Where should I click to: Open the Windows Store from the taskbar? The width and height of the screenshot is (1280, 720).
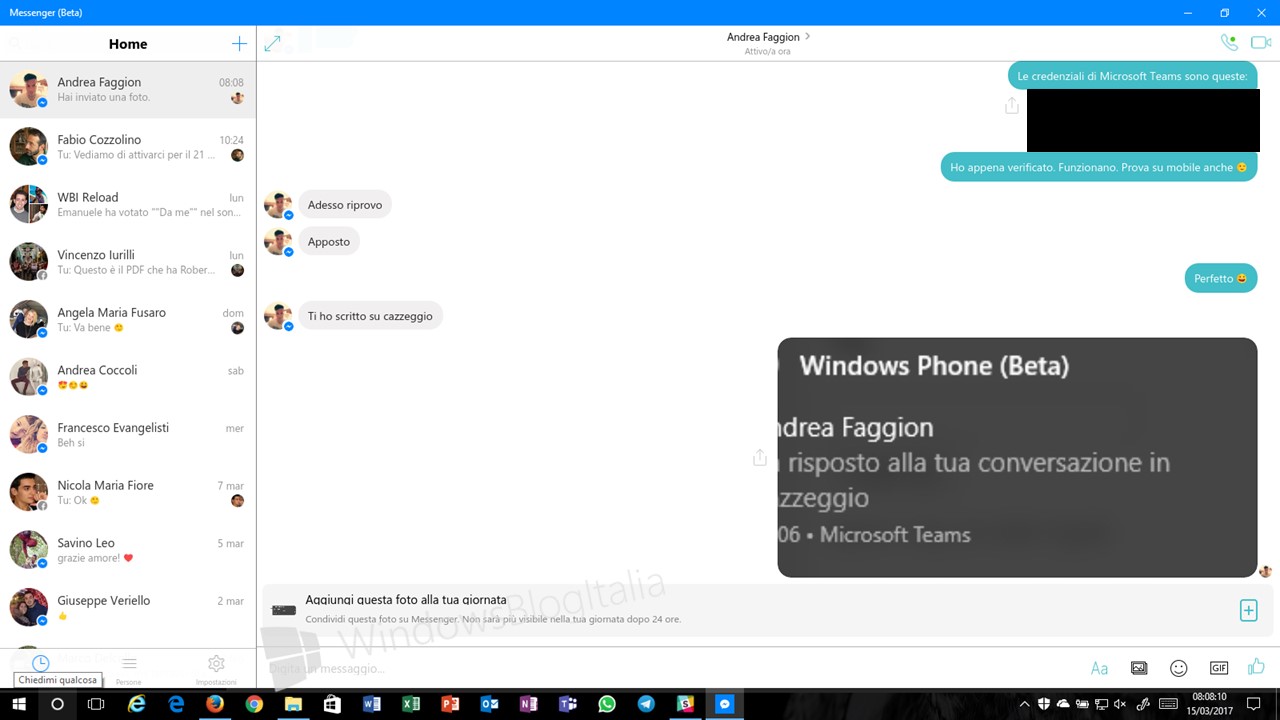[332, 704]
